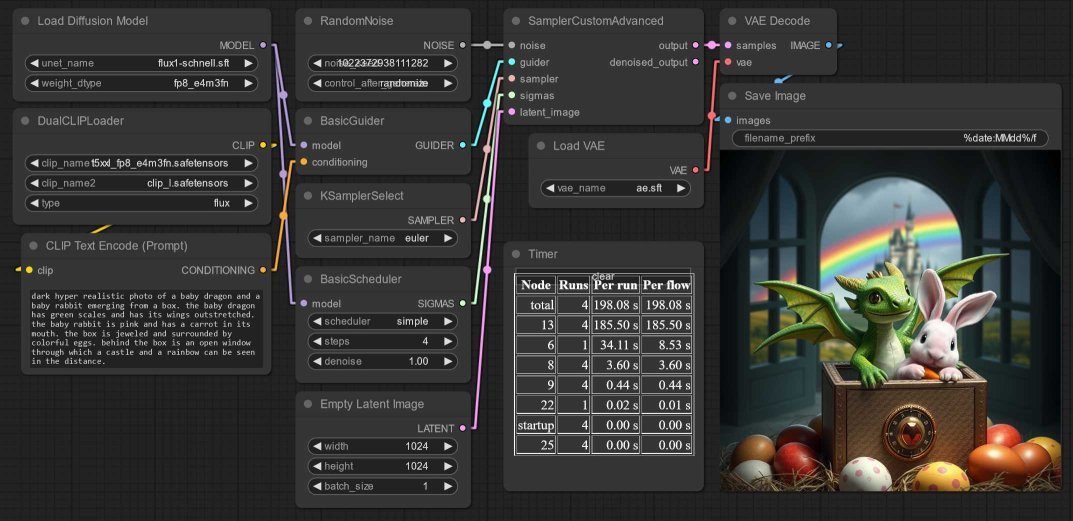Image resolution: width=1073 pixels, height=521 pixels.
Task: Click the MODEL output socket on Load Diffusion Model
Action: [263, 45]
